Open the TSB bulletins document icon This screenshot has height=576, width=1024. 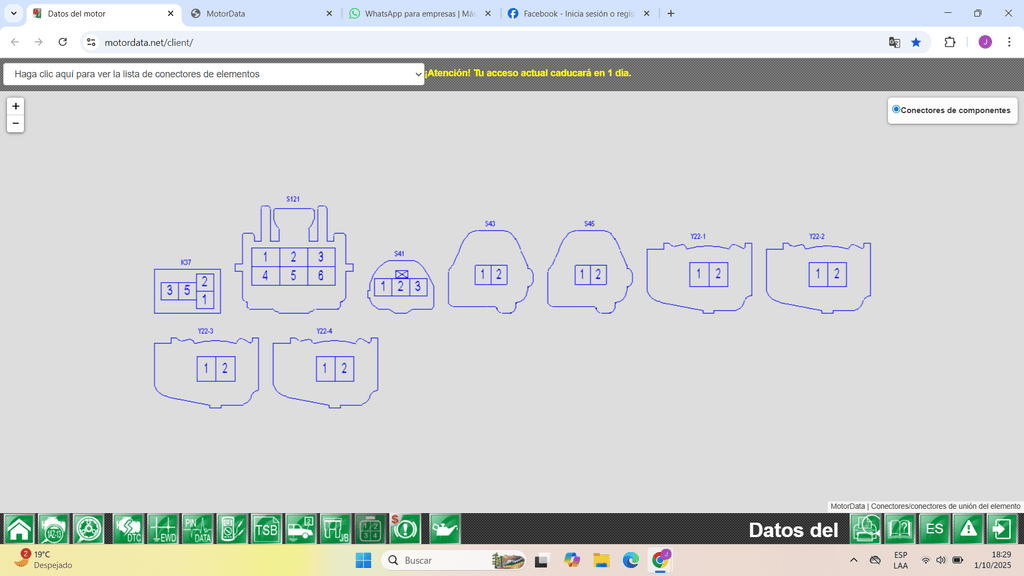coord(267,529)
